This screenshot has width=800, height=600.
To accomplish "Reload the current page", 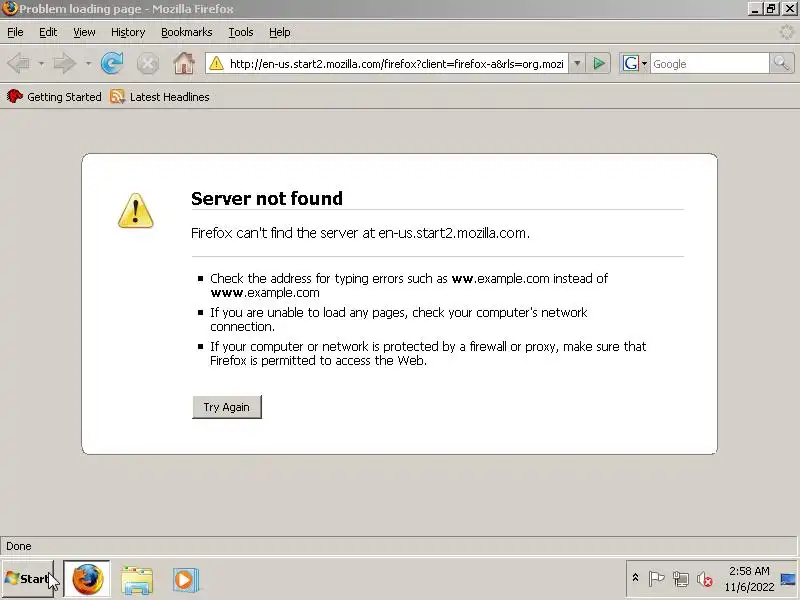I will 112,64.
